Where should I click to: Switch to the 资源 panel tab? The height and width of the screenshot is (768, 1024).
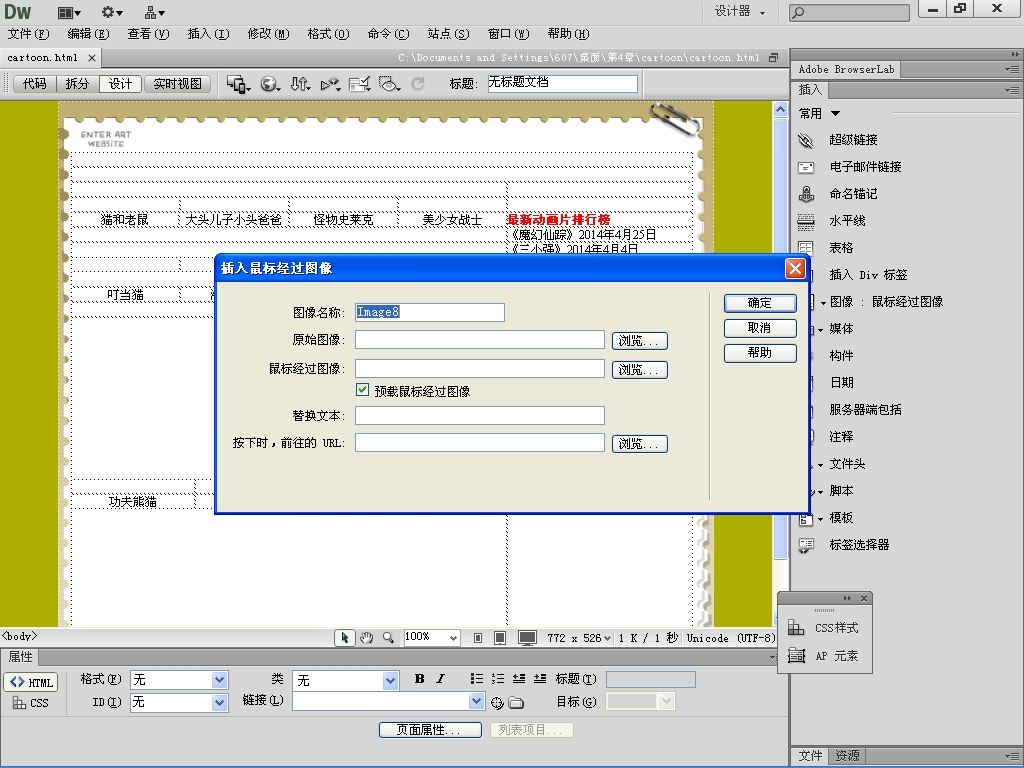[847, 756]
